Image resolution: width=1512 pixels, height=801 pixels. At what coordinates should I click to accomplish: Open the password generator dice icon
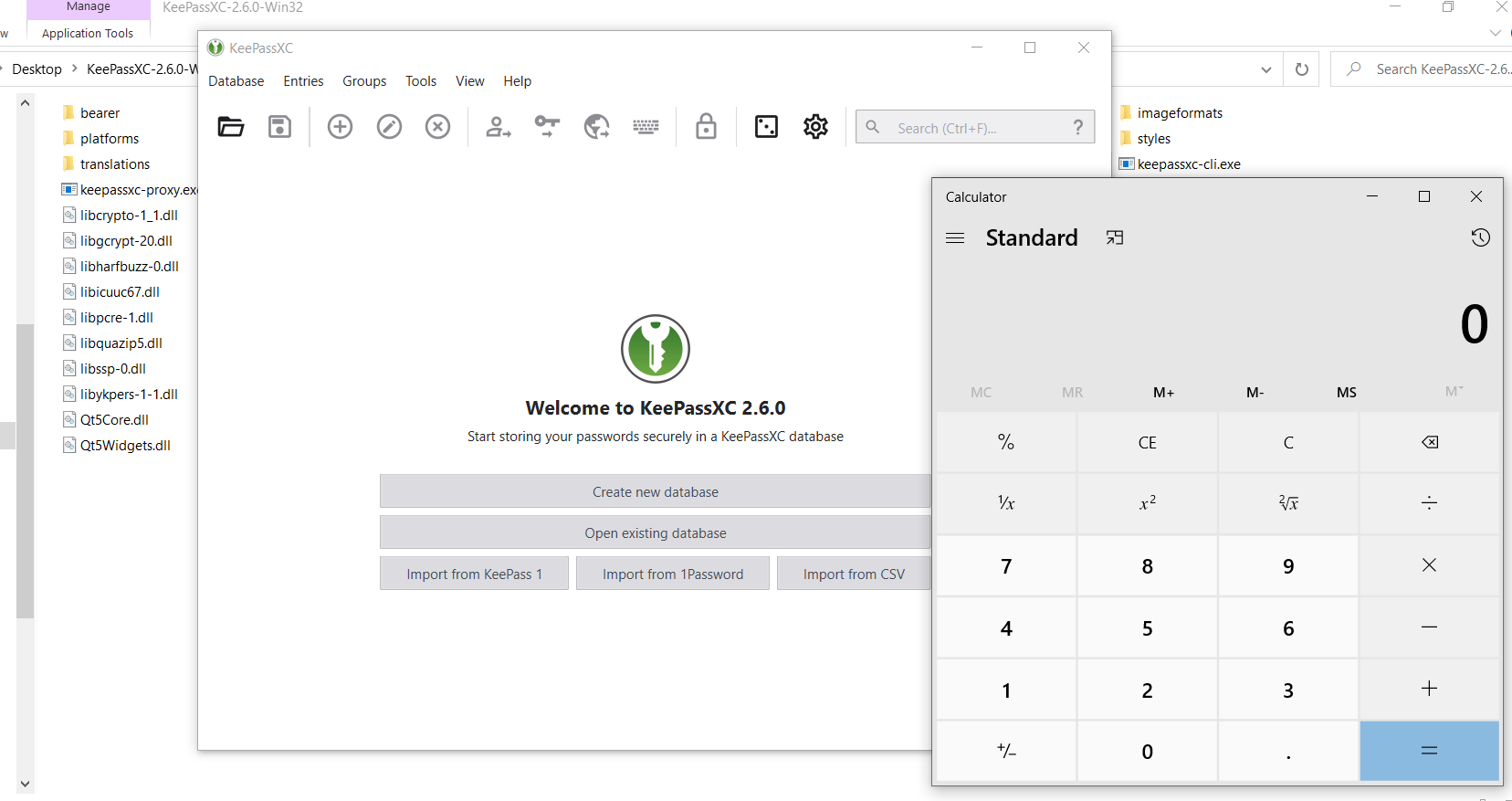click(766, 127)
